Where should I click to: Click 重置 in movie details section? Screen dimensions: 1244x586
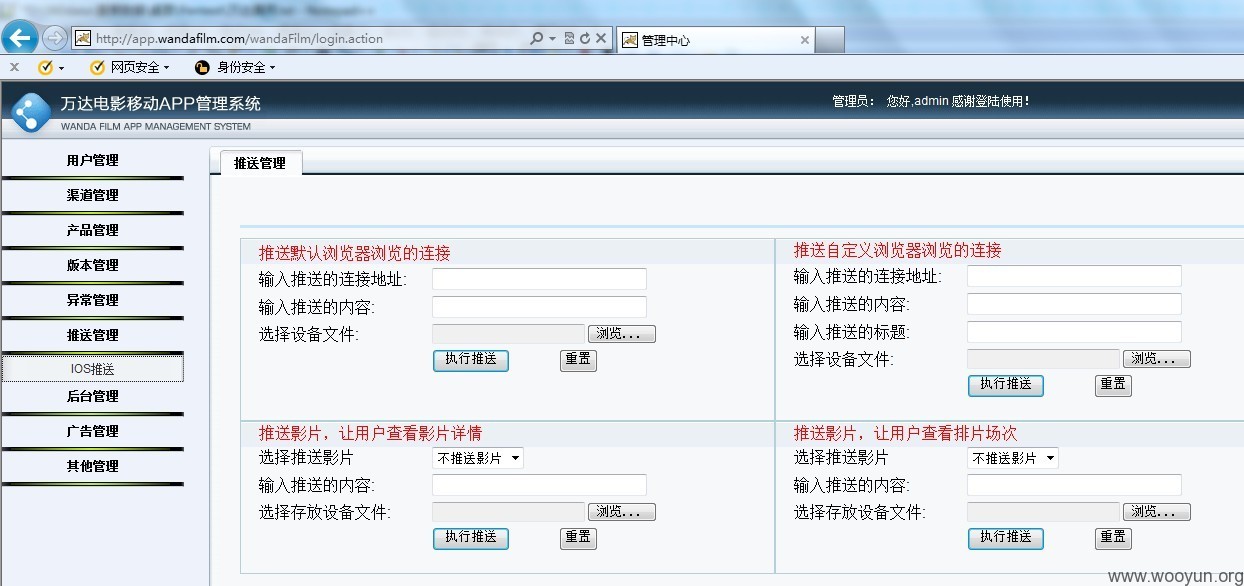578,538
